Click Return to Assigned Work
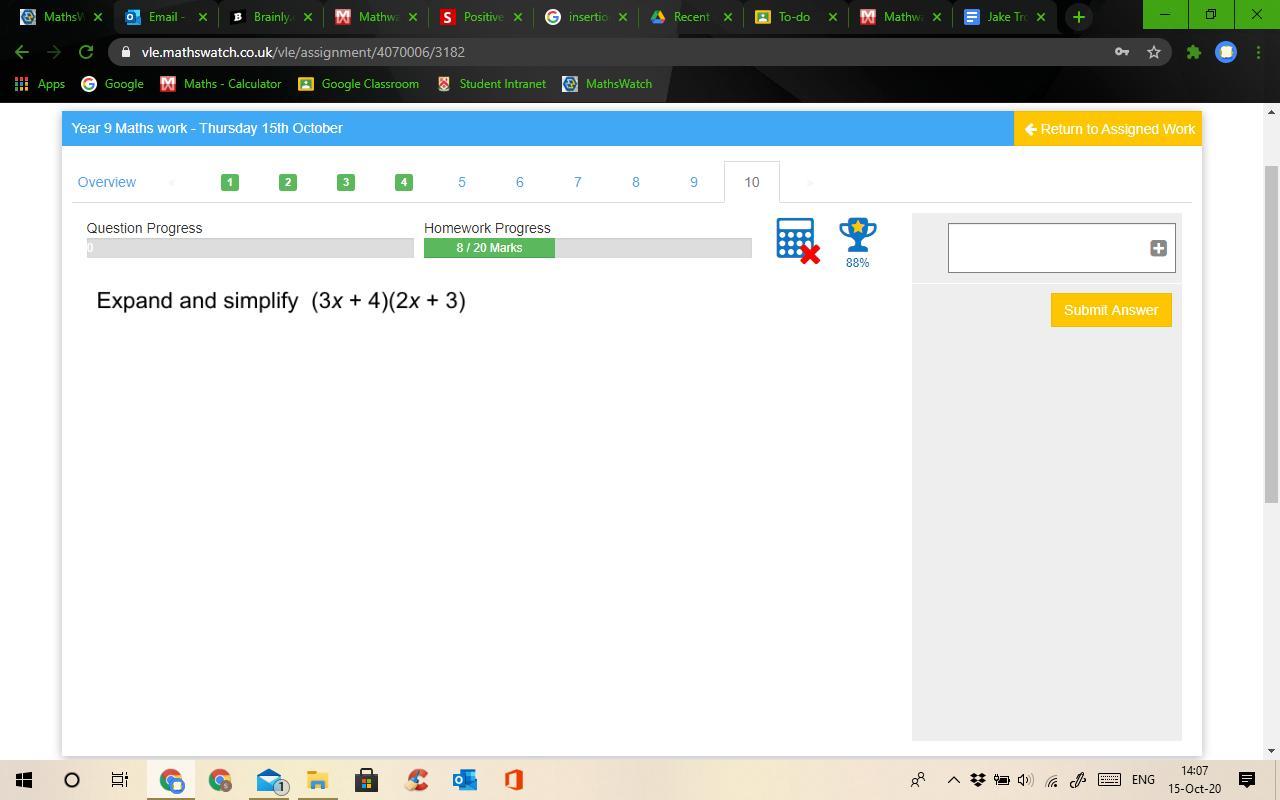This screenshot has width=1280, height=800. 1108,129
